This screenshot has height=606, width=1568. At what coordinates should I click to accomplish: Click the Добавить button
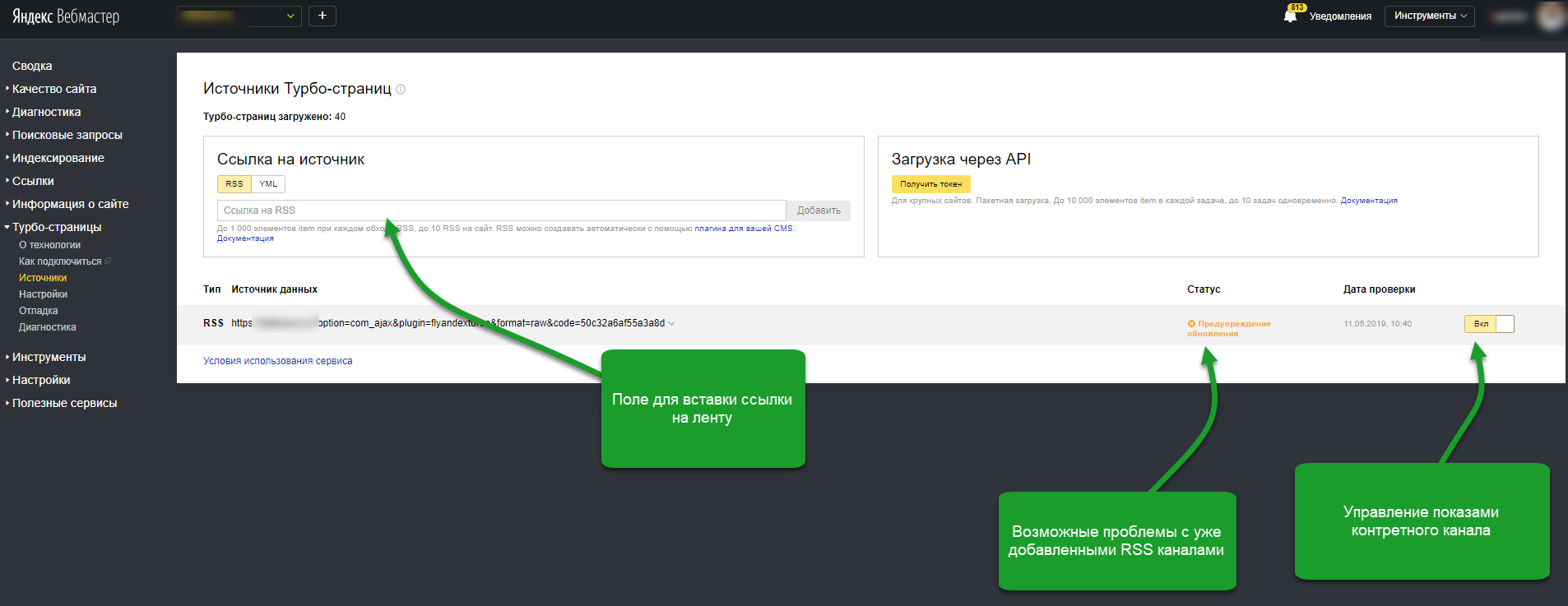[819, 210]
